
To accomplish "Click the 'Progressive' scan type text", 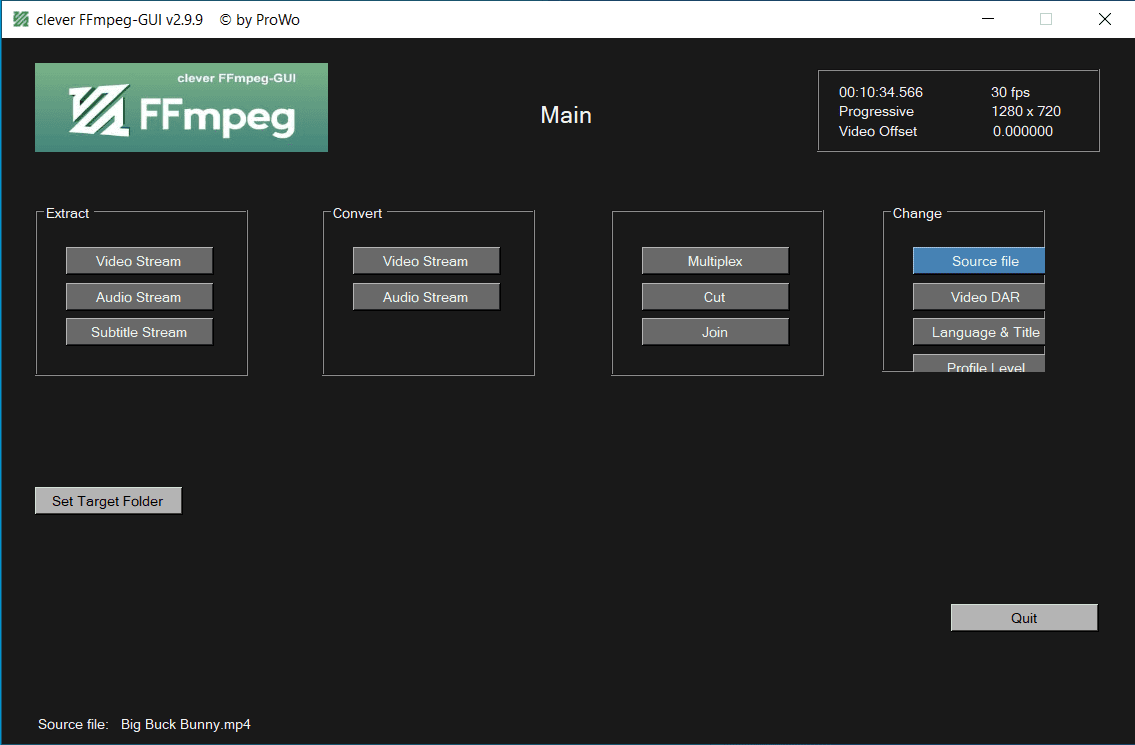I will pos(877,111).
